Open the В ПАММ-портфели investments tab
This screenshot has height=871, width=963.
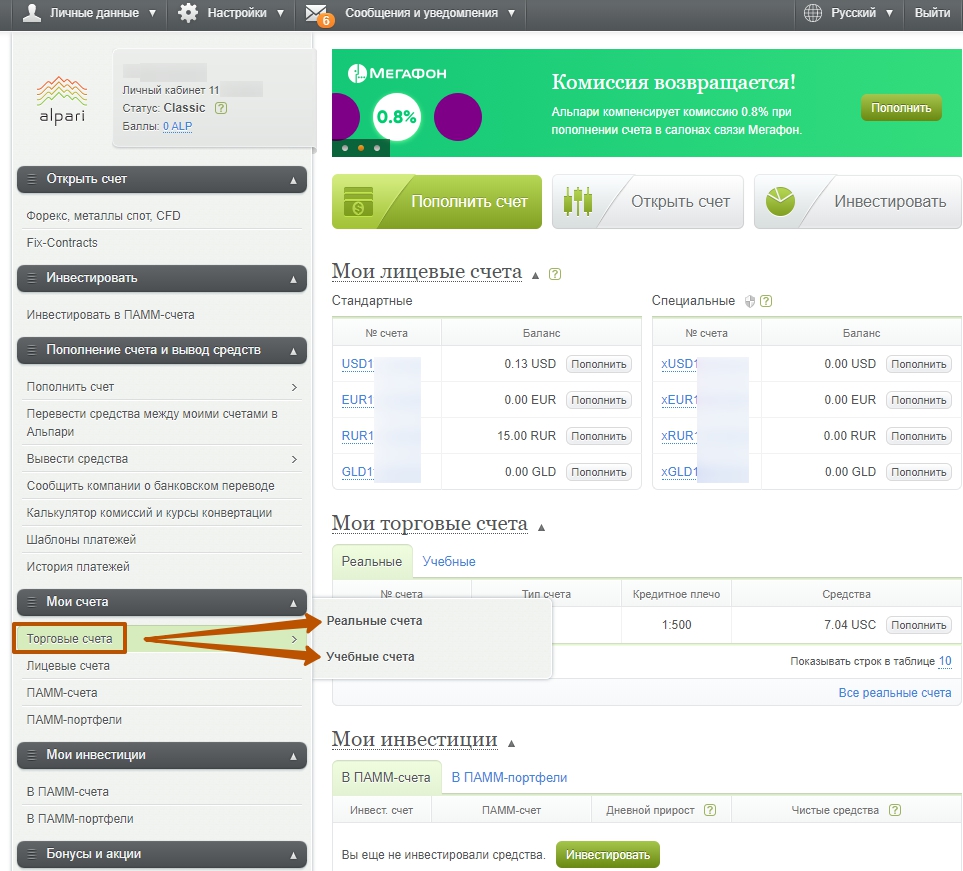coord(509,777)
